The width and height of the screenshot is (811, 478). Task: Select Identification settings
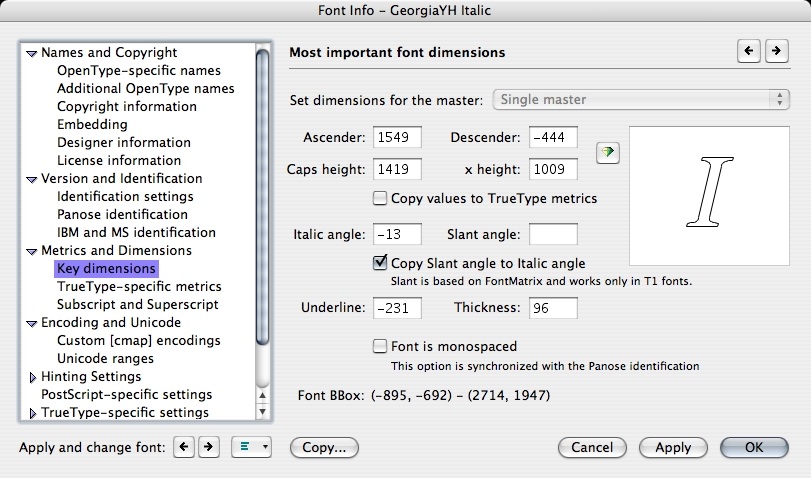[x=125, y=197]
